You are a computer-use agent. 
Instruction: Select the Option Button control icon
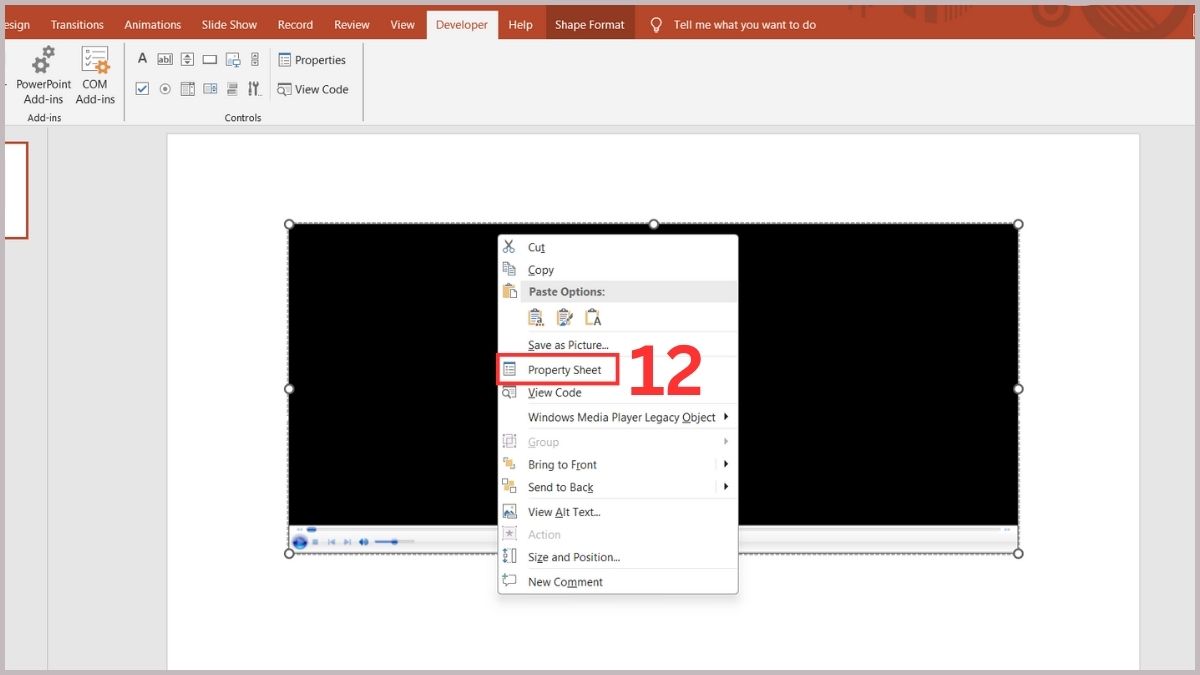[x=165, y=88]
